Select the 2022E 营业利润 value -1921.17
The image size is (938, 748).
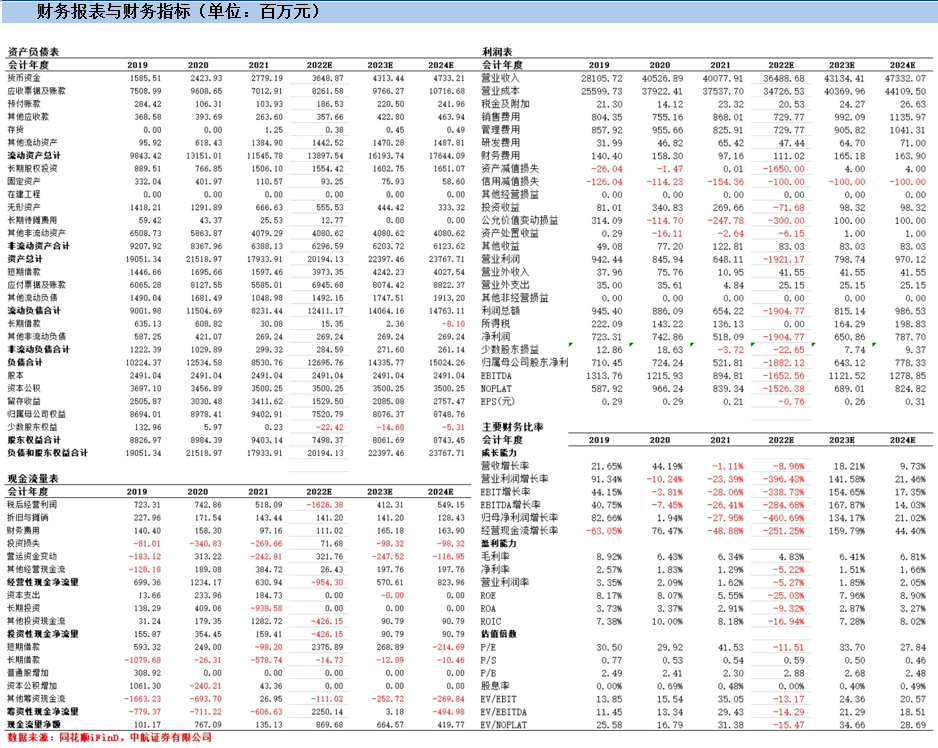tap(783, 260)
